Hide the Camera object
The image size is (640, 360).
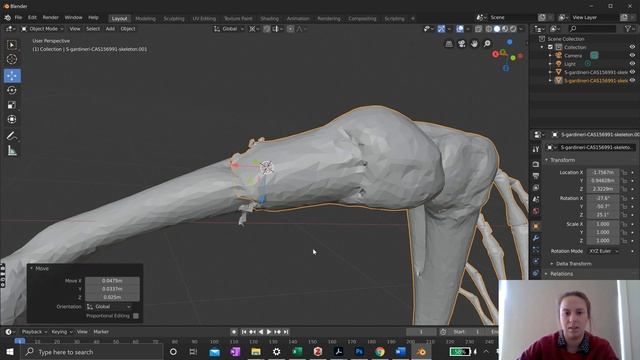tap(632, 55)
